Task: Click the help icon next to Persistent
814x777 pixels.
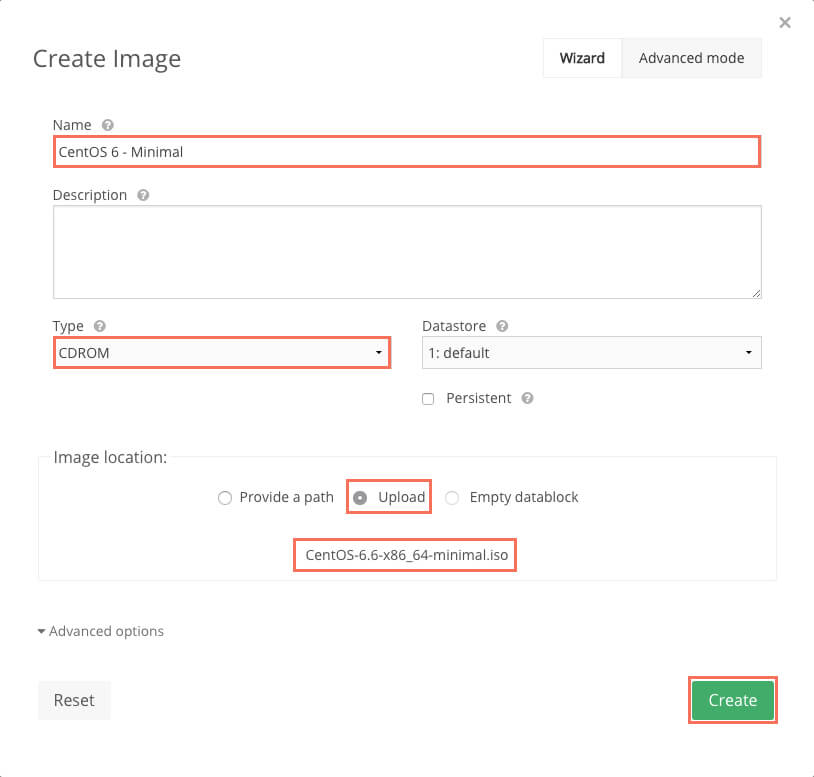Action: point(527,398)
